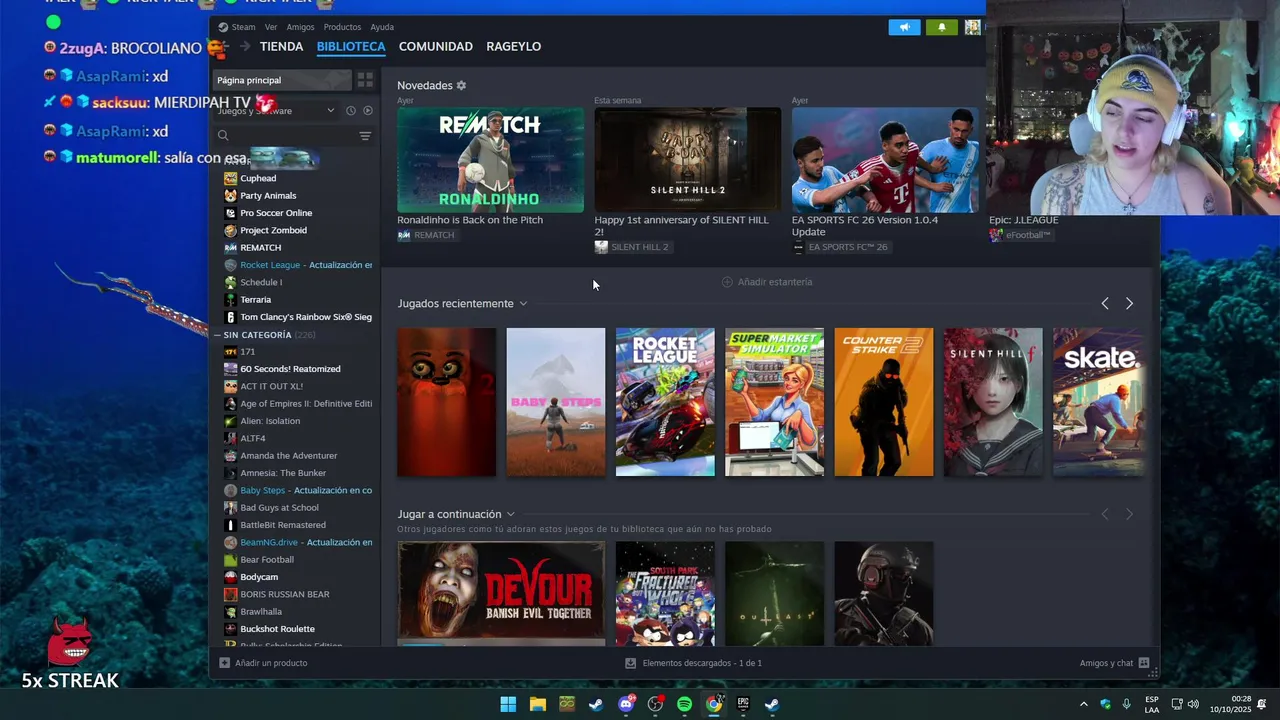Open the South Park Fractured But Whole cover
The width and height of the screenshot is (1280, 720).
pyautogui.click(x=665, y=593)
